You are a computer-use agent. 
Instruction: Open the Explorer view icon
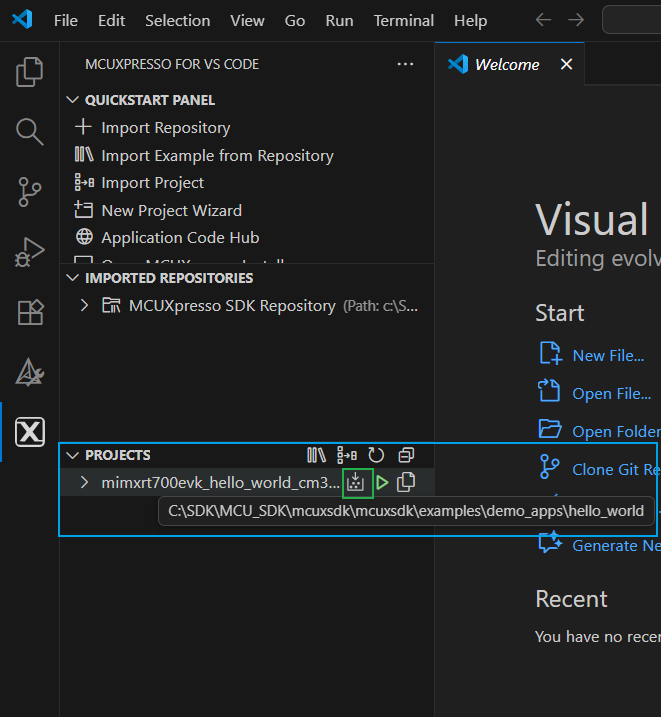[x=30, y=71]
